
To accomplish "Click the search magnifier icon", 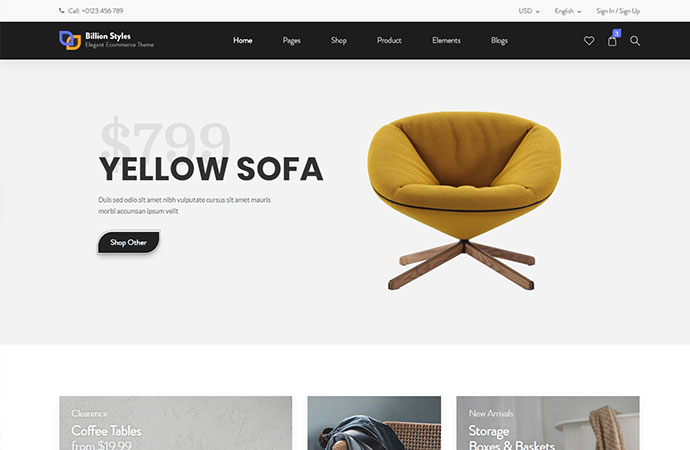I will 635,41.
